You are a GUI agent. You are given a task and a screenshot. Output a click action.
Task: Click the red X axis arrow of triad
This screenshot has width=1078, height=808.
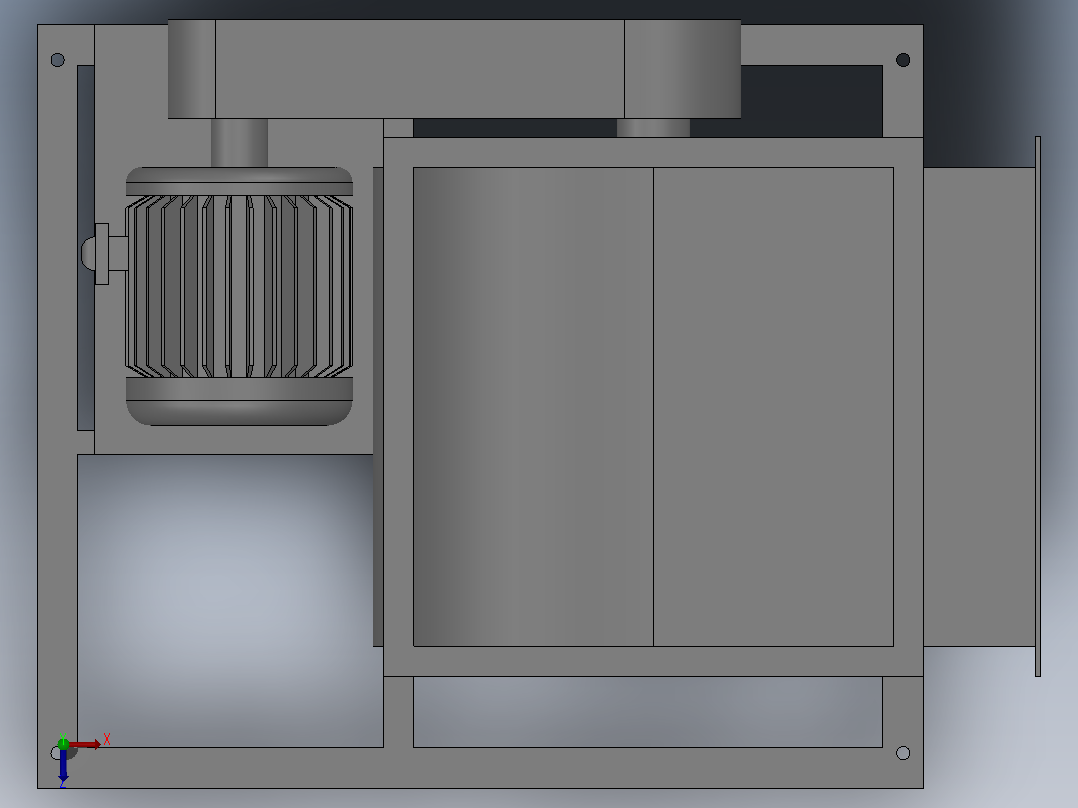(x=85, y=744)
